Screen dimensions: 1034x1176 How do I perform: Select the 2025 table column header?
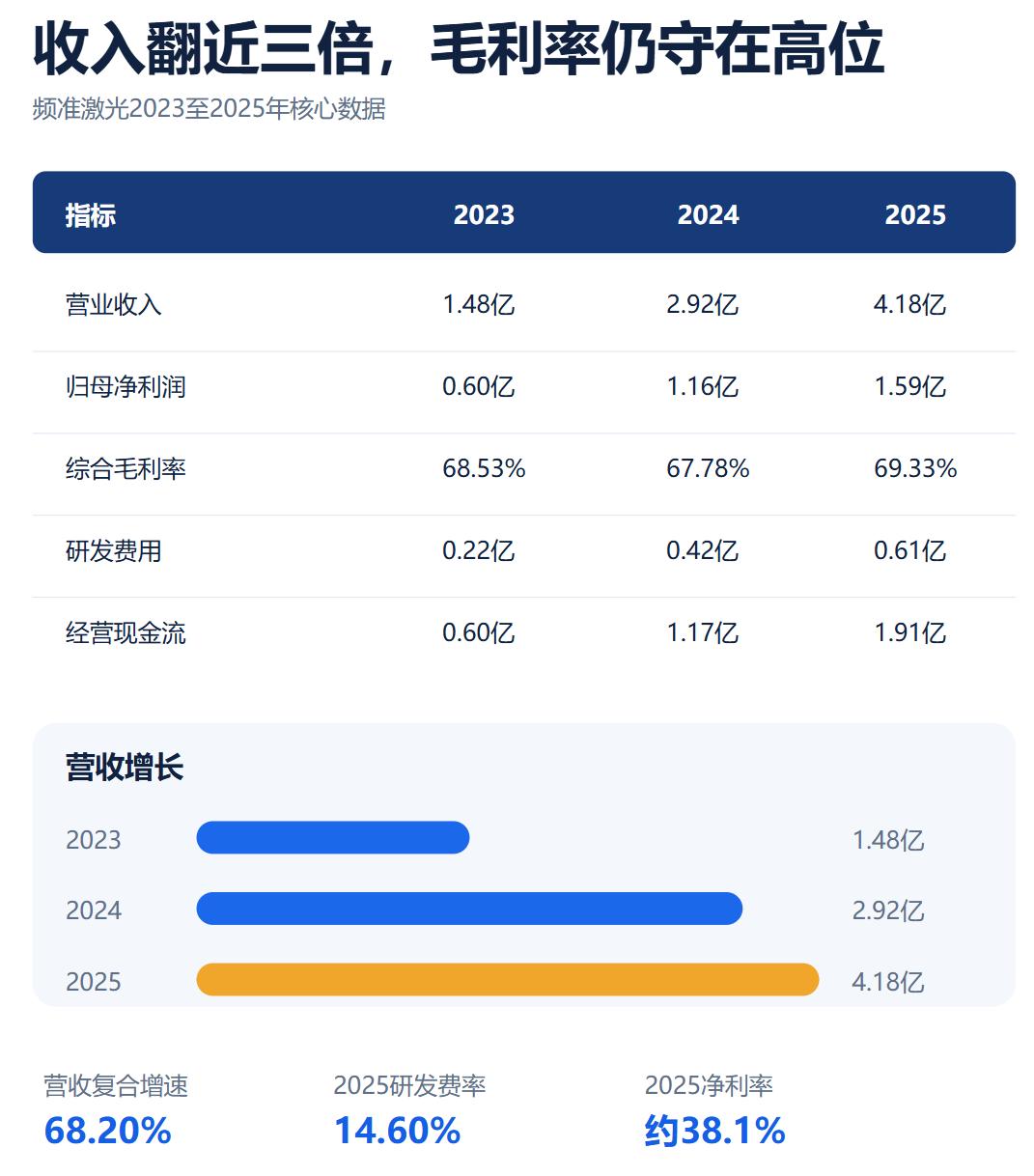tap(915, 214)
